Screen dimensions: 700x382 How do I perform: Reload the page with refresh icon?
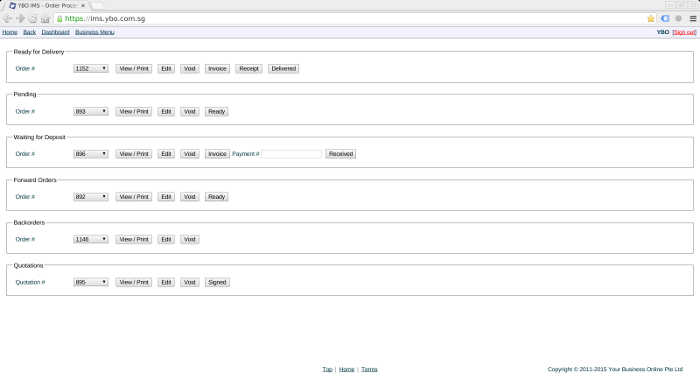[33, 19]
